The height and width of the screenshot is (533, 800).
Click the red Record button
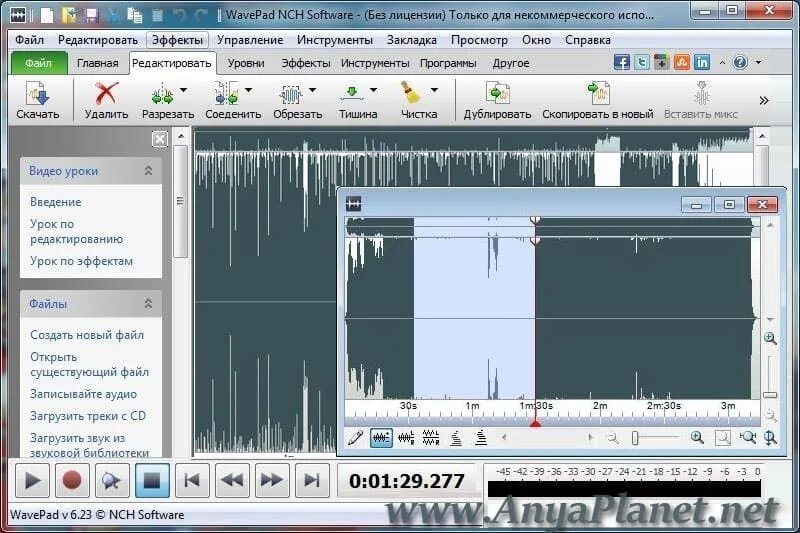[x=72, y=480]
